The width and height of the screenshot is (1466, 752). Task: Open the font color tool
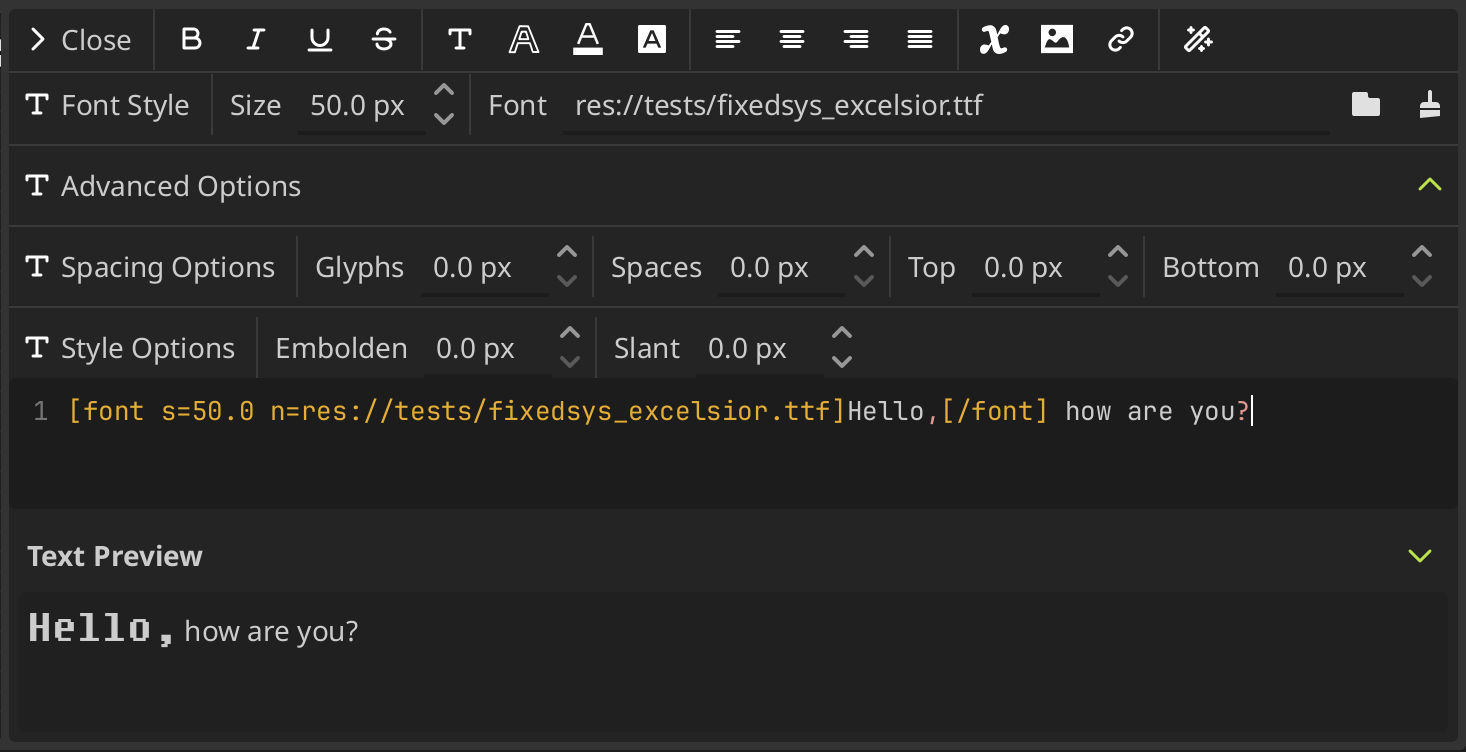point(587,40)
